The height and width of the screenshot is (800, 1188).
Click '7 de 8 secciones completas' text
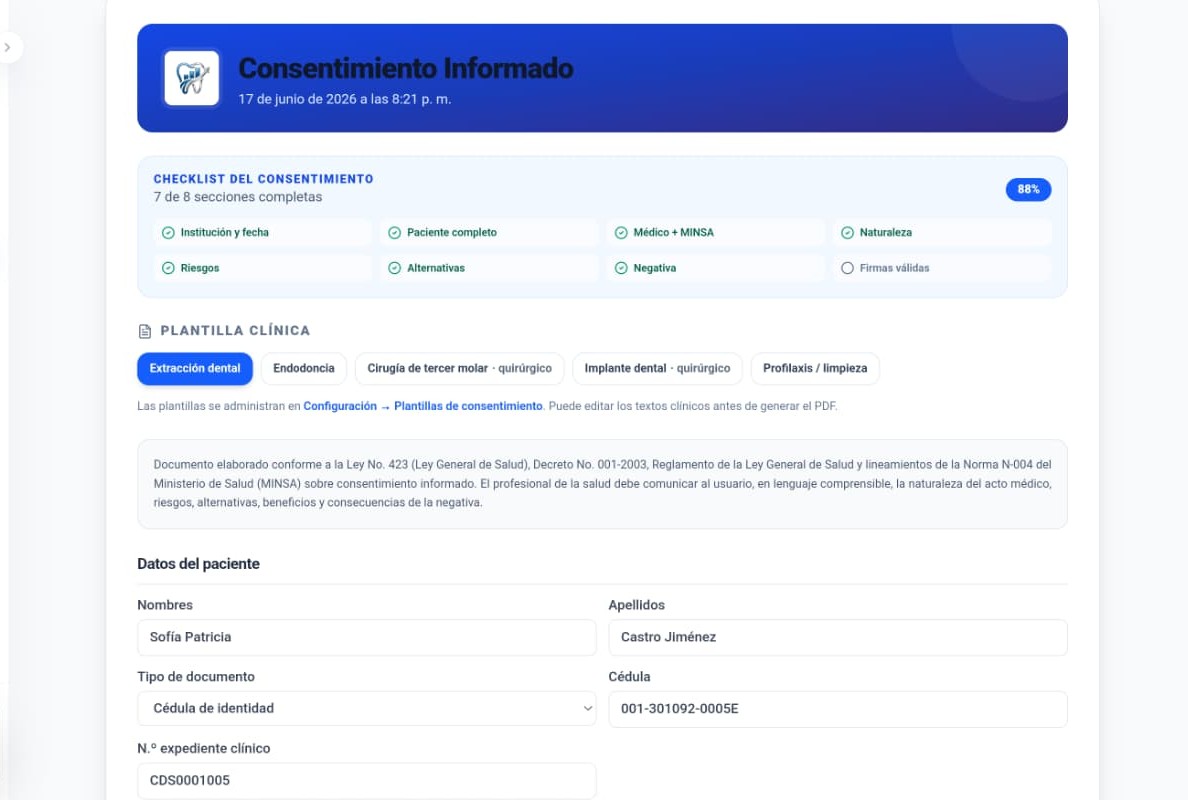tap(238, 197)
